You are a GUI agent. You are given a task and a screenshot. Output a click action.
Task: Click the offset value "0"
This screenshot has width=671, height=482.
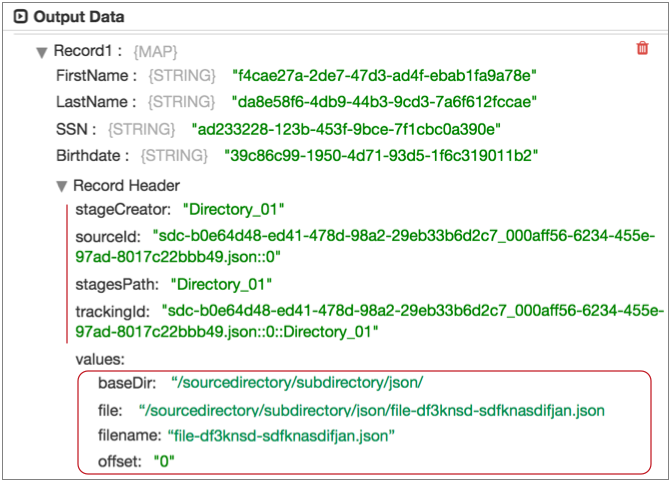point(163,462)
